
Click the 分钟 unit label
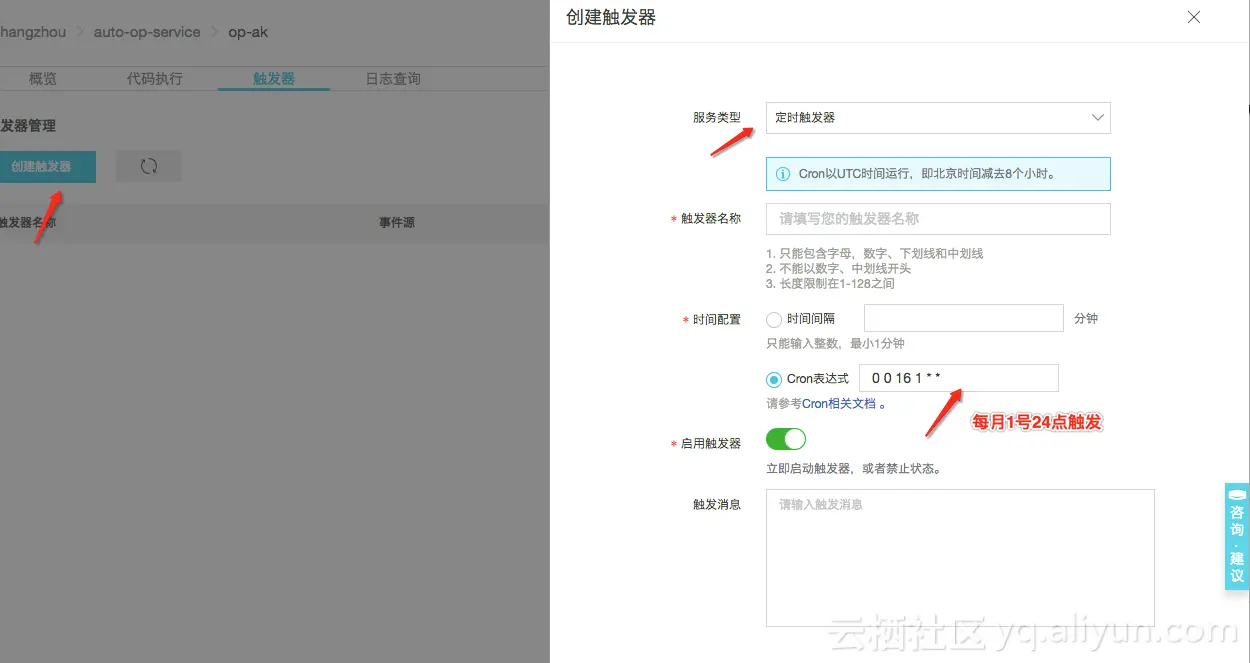(x=1086, y=318)
